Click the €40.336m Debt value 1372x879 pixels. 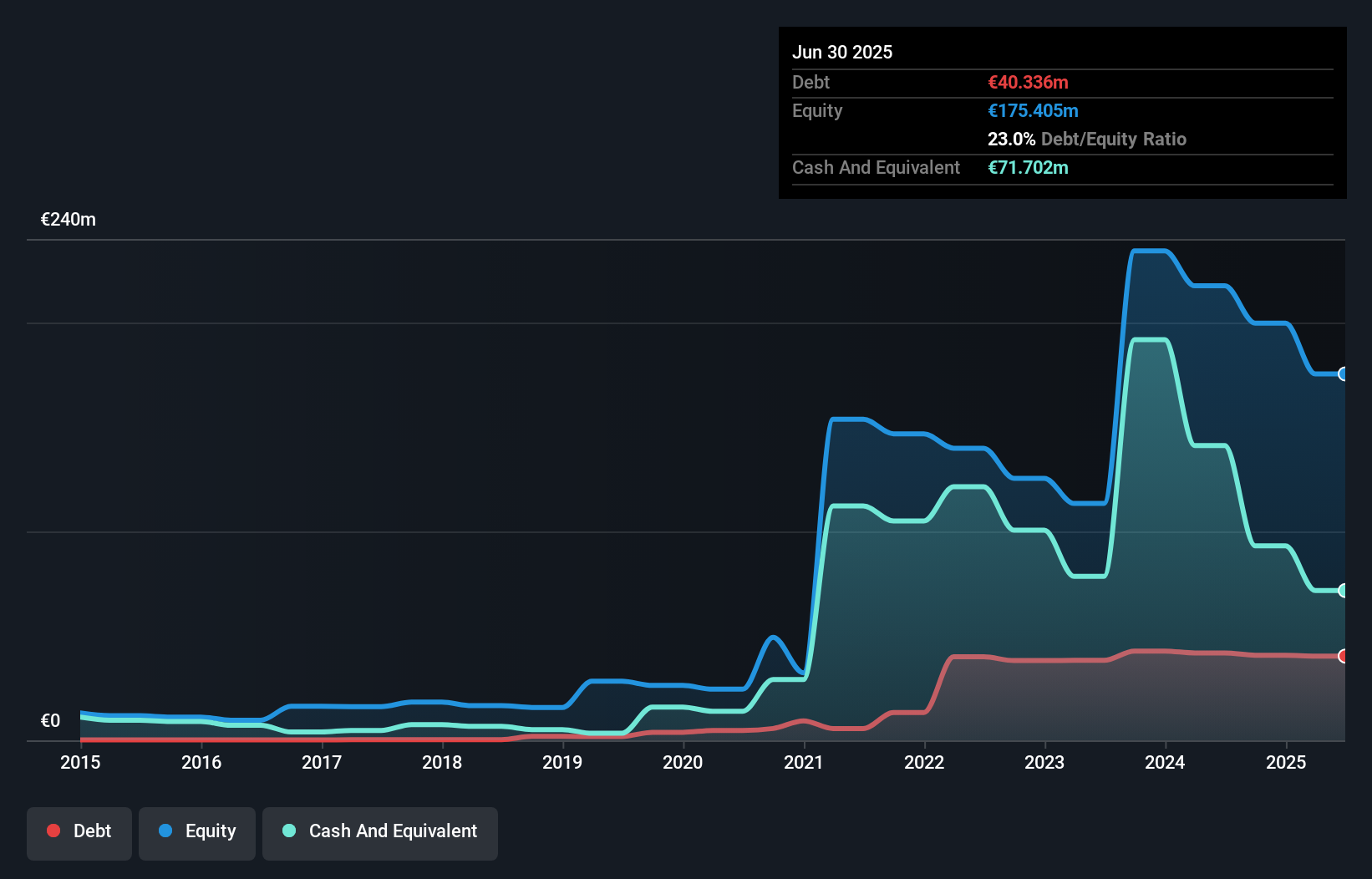[1028, 82]
